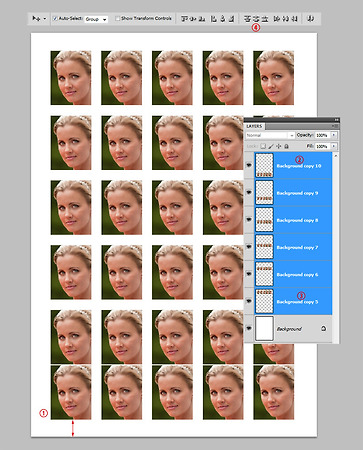The height and width of the screenshot is (450, 363).
Task: Toggle the Auto-Select checkbox
Action: point(55,19)
